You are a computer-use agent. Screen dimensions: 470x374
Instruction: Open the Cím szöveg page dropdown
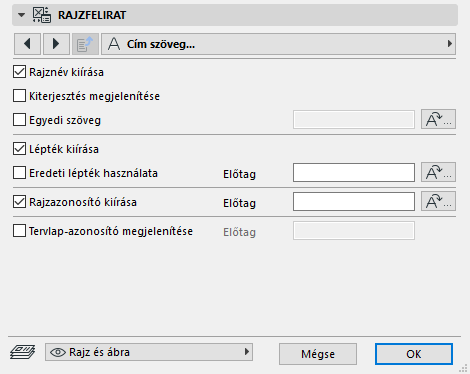[x=278, y=44]
